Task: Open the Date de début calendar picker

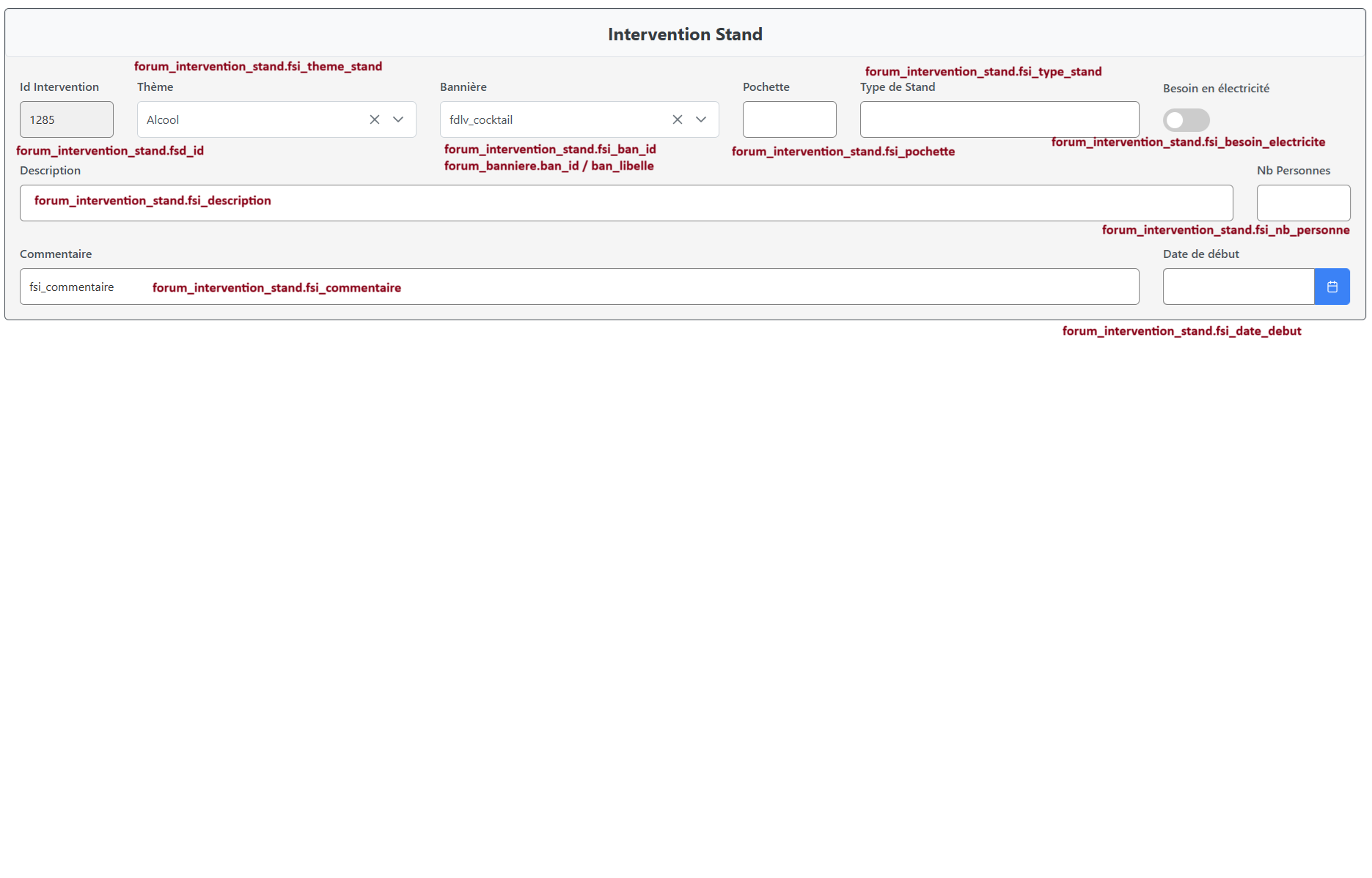Action: (1332, 287)
